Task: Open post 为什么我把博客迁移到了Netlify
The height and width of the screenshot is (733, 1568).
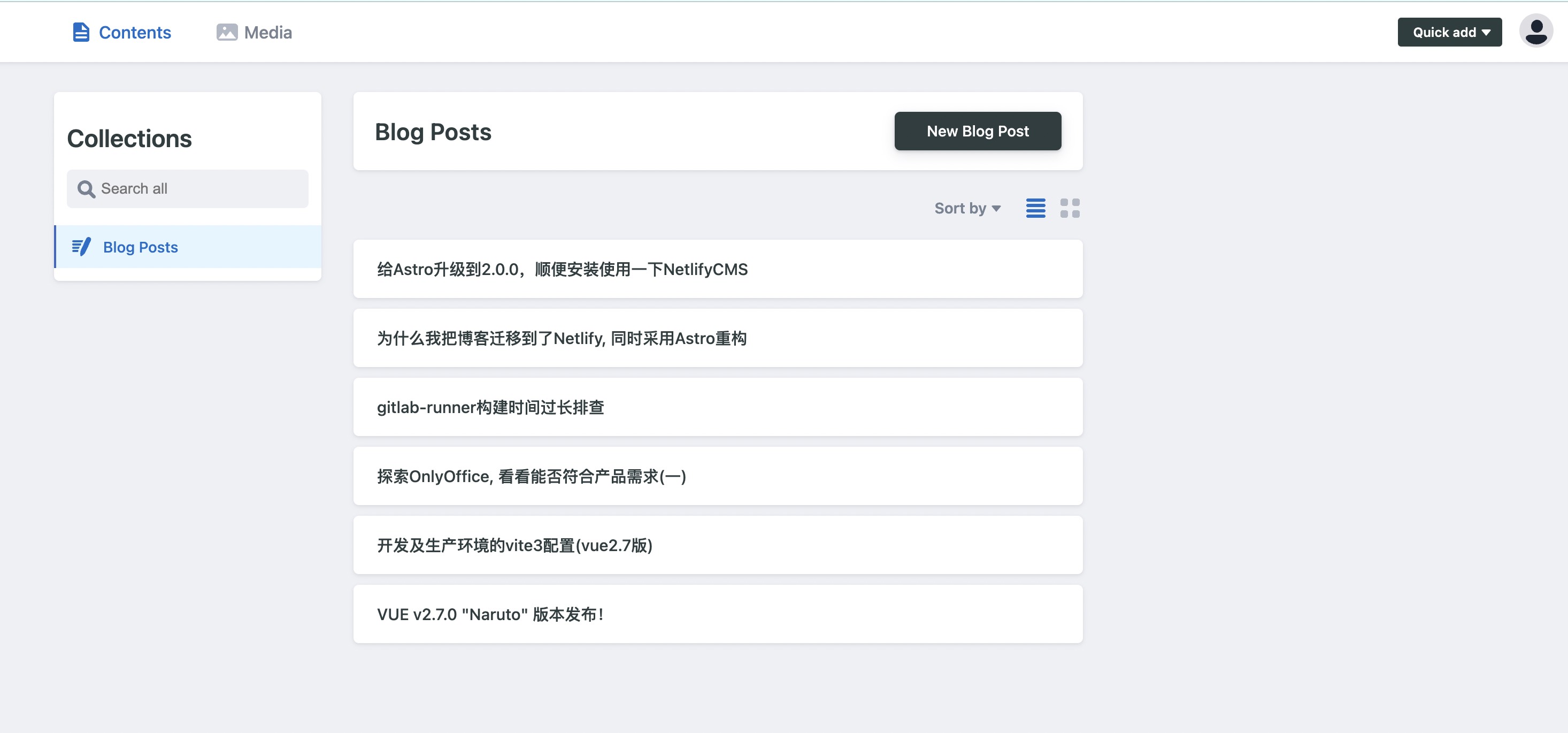Action: [x=718, y=338]
